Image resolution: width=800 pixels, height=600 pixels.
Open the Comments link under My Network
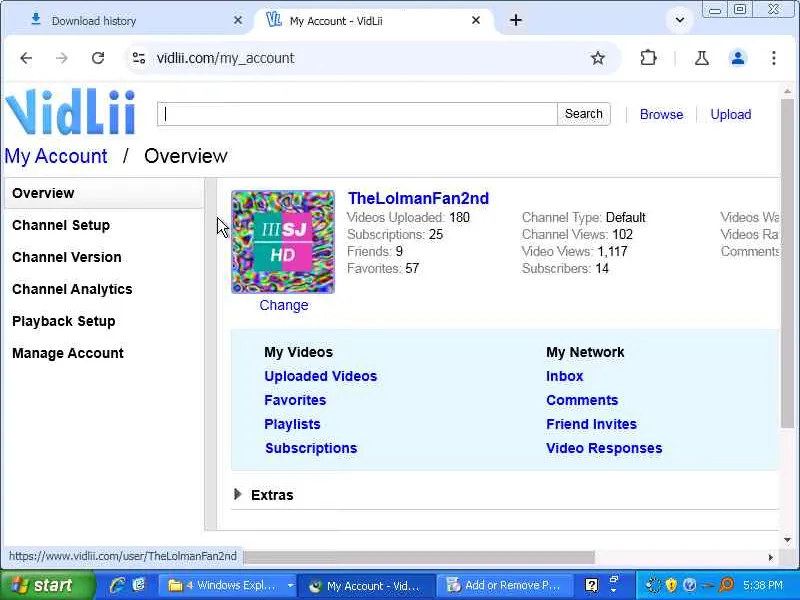click(x=582, y=401)
